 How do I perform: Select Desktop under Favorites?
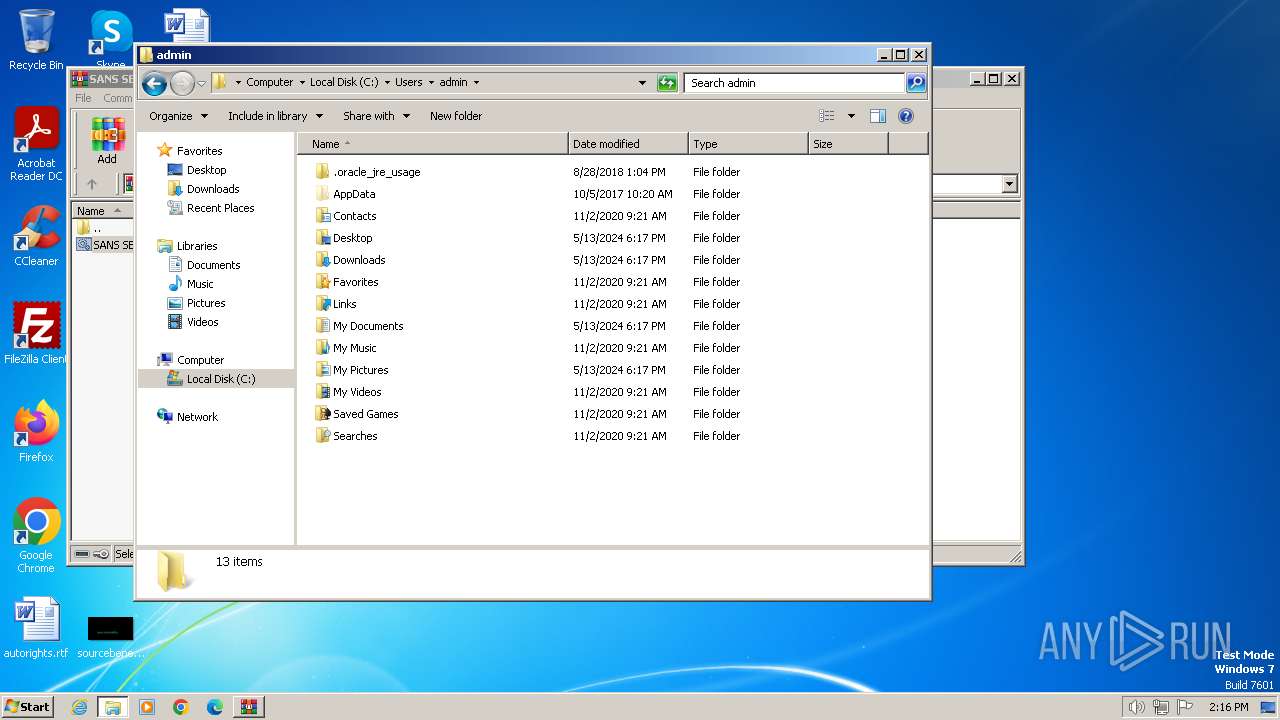[206, 170]
